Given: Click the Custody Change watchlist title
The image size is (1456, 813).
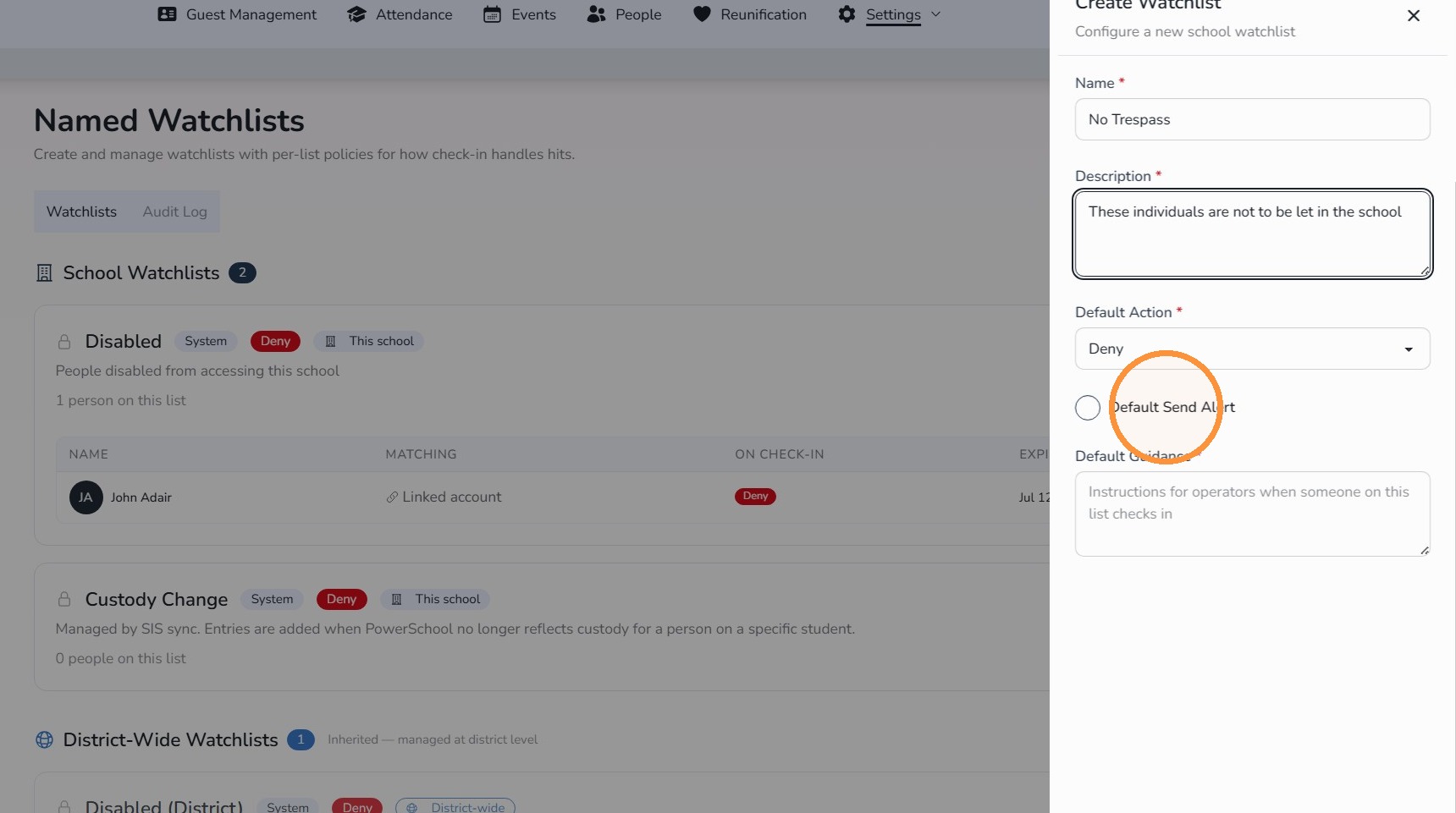Looking at the screenshot, I should (x=157, y=600).
